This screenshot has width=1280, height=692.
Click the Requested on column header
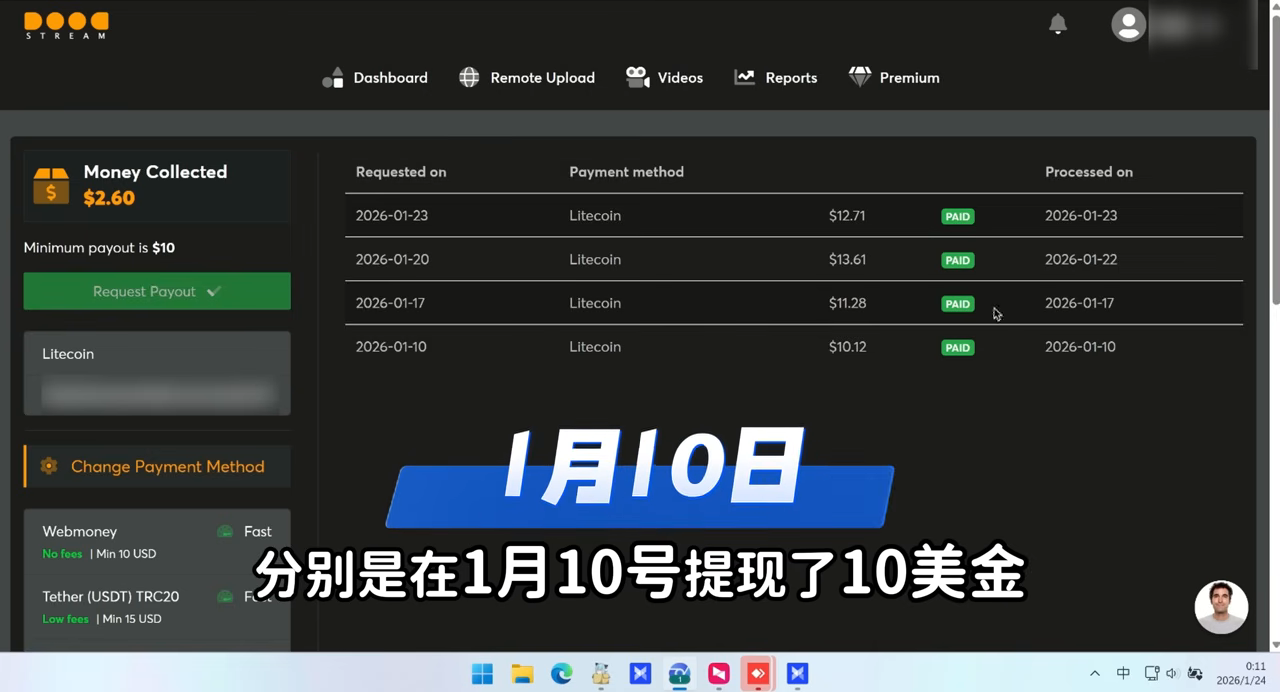coord(401,172)
